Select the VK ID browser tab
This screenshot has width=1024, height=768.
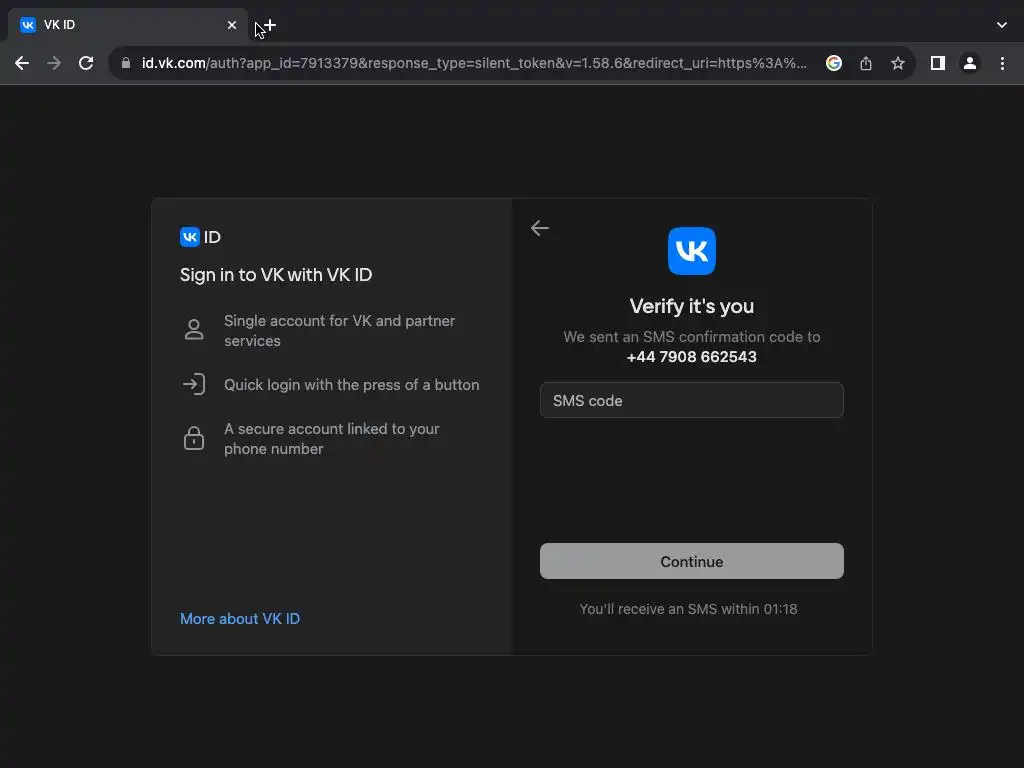click(x=128, y=25)
